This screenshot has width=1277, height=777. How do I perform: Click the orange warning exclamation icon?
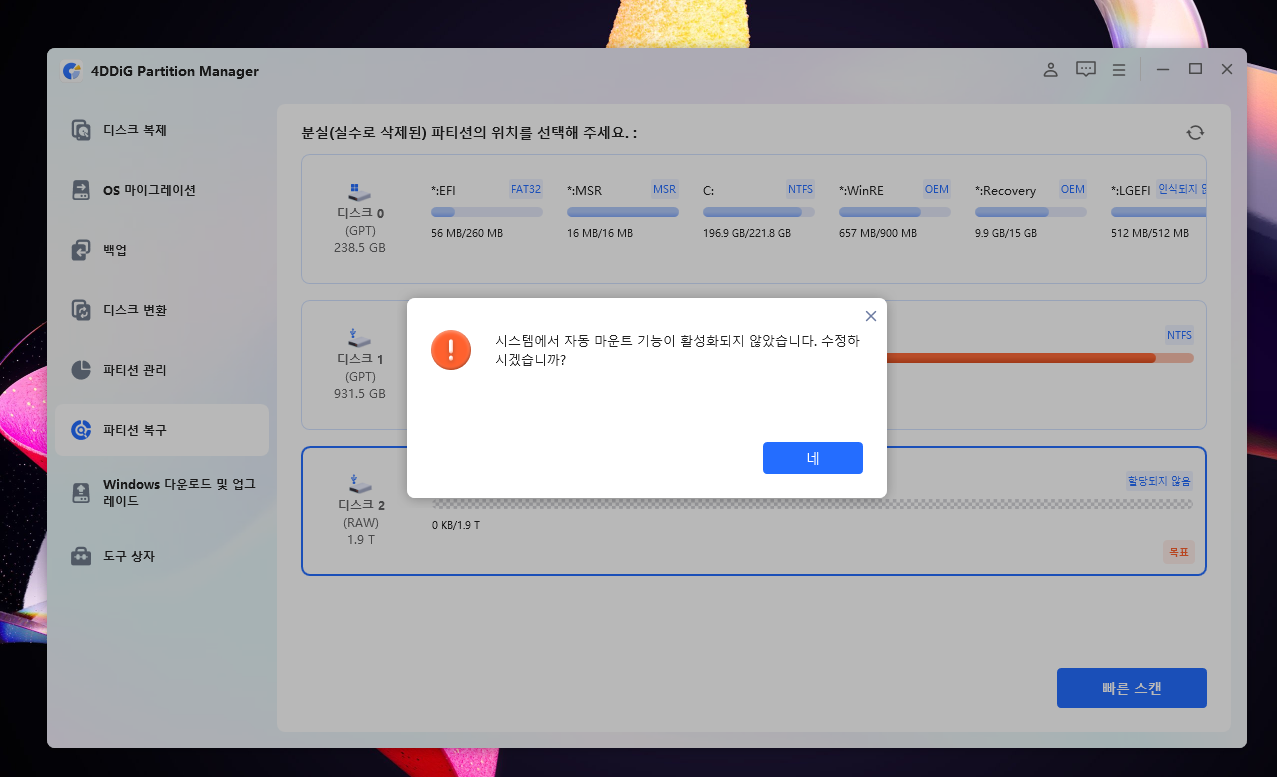[x=451, y=349]
